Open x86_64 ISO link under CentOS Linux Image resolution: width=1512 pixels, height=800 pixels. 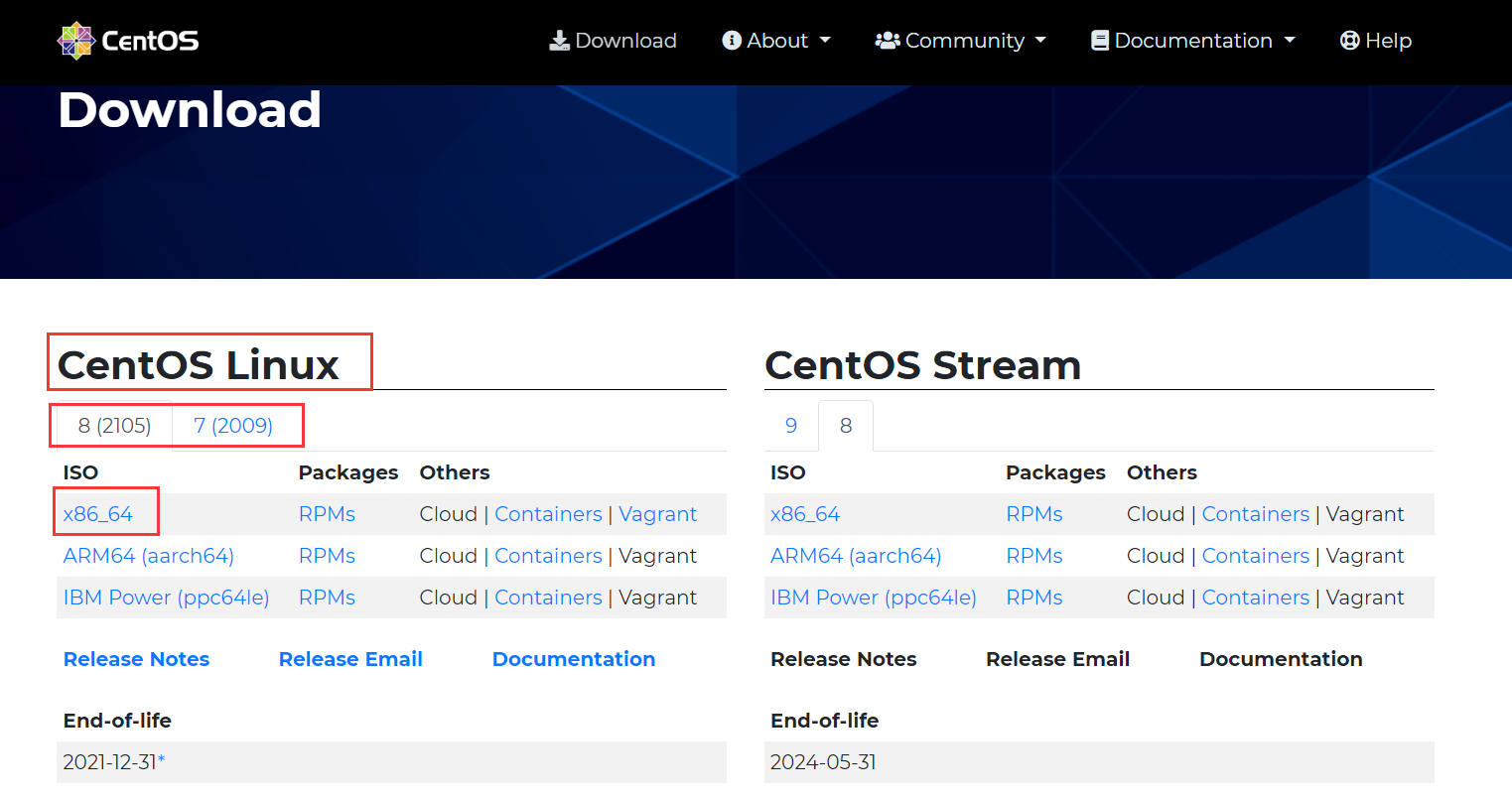[98, 514]
